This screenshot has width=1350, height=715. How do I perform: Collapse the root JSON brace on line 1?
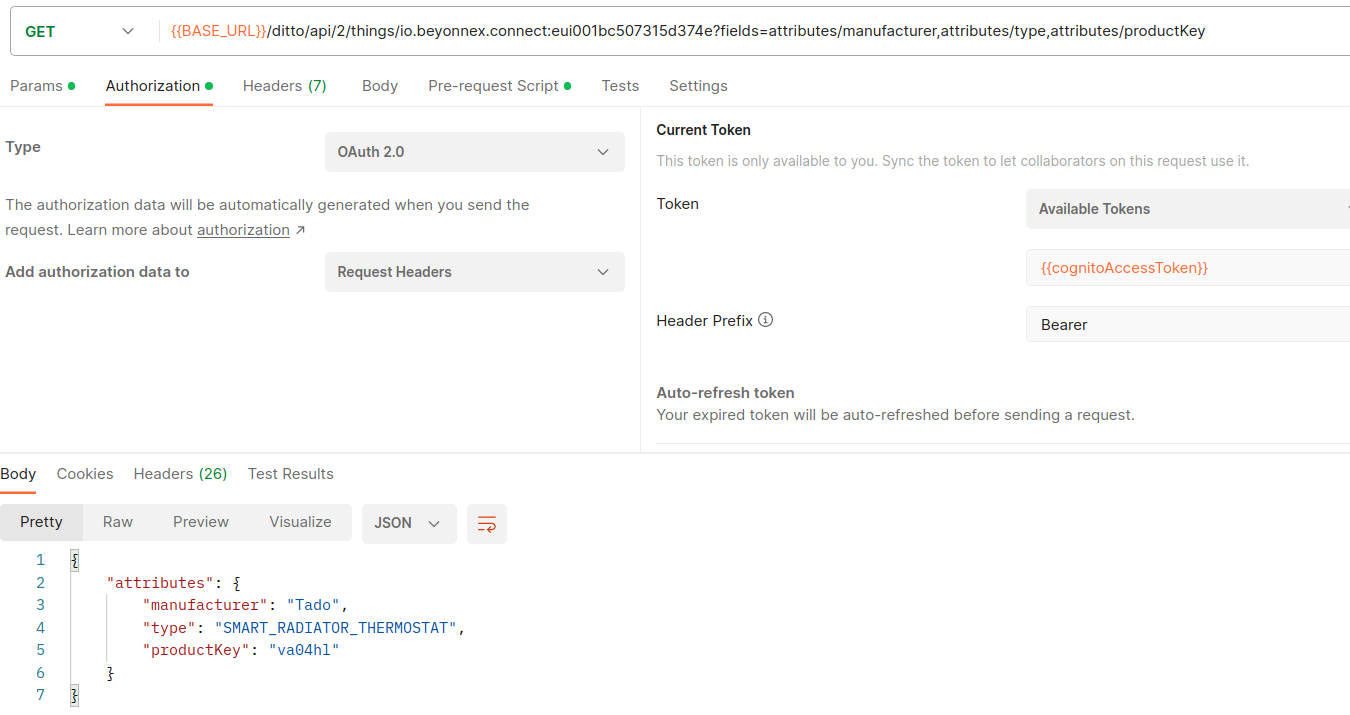pos(74,559)
